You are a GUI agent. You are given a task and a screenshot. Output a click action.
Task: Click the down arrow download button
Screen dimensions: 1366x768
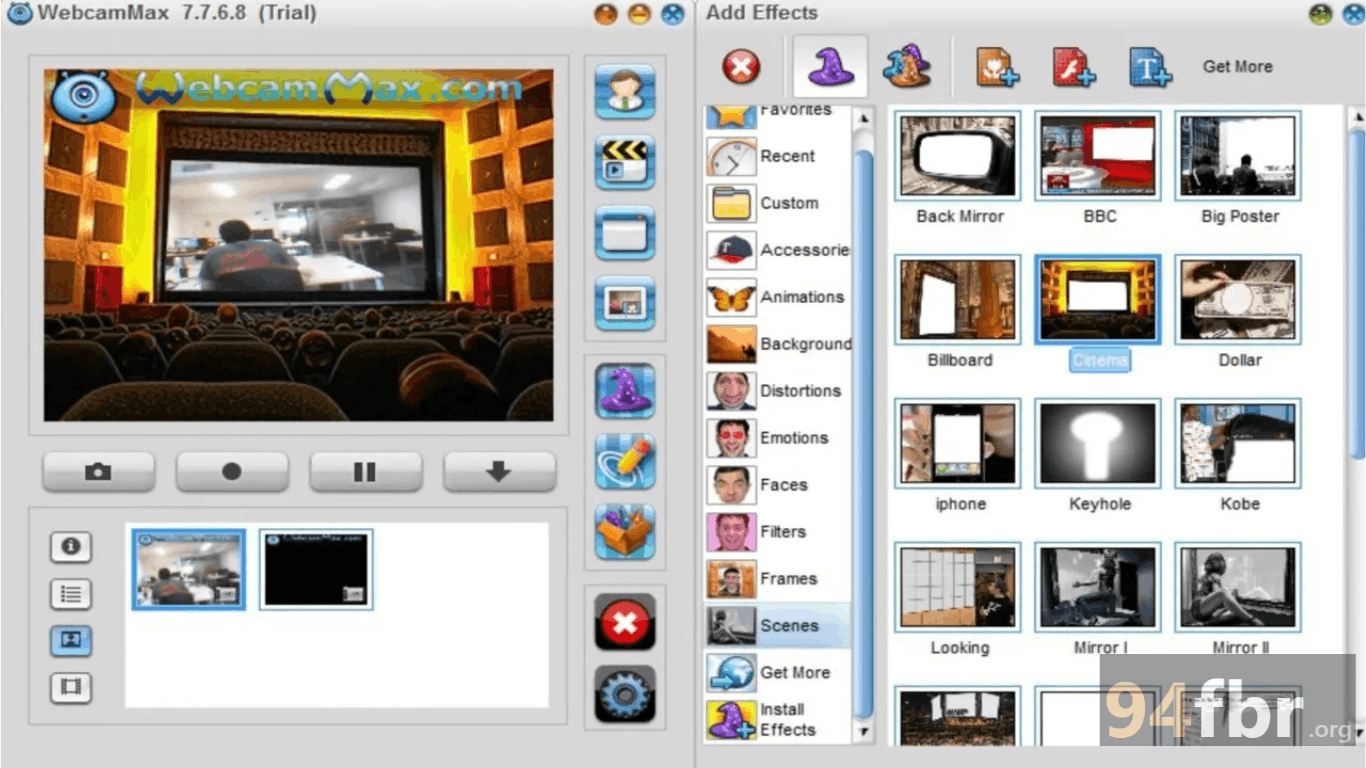coord(499,471)
